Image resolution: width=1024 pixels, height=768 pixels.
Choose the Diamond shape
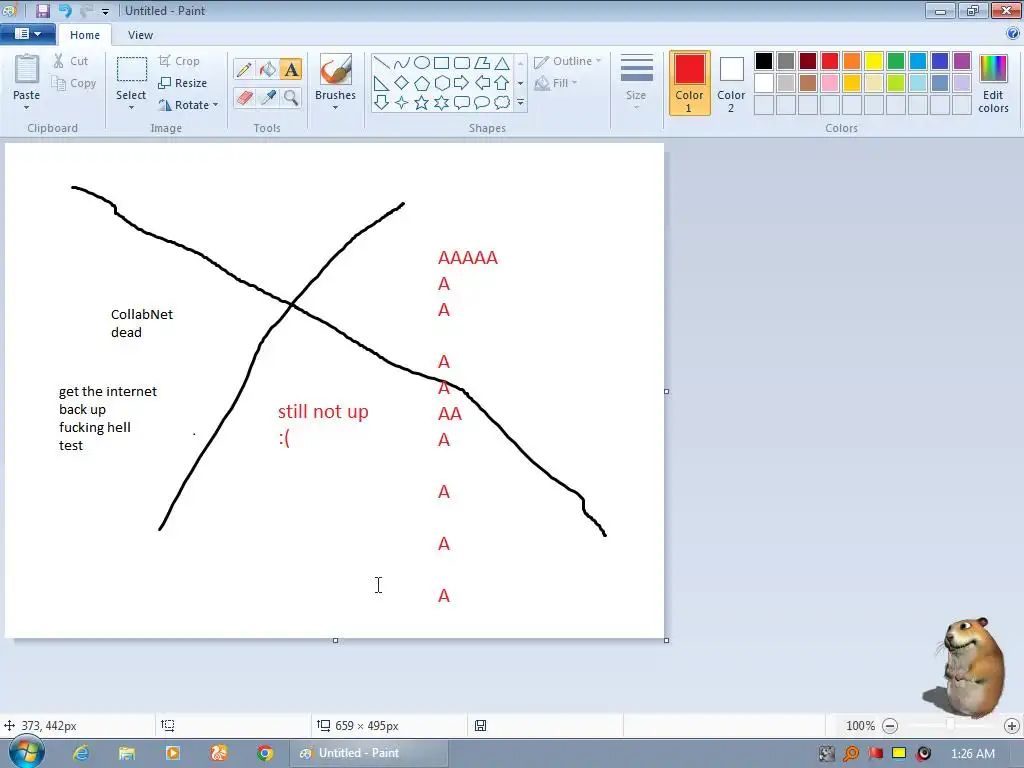pos(402,83)
